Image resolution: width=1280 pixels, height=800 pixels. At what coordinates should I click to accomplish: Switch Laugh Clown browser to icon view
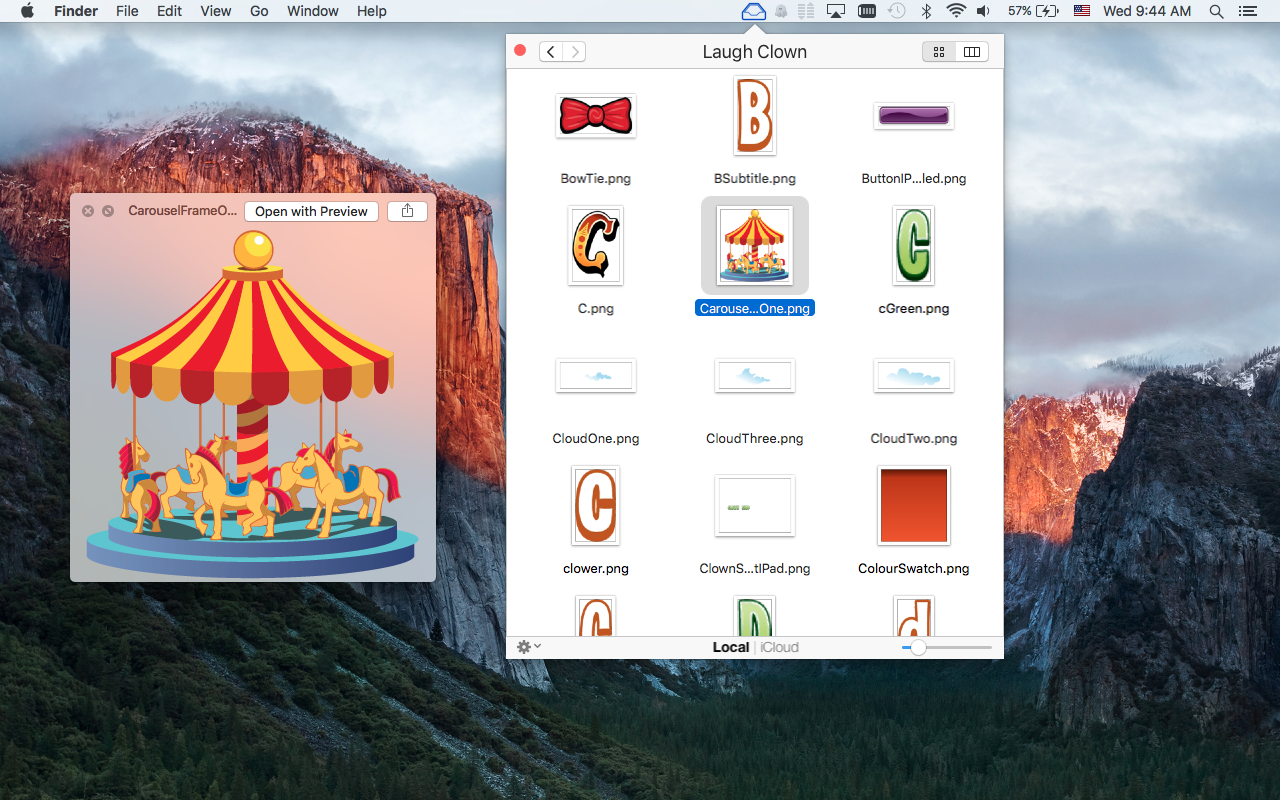coord(938,52)
